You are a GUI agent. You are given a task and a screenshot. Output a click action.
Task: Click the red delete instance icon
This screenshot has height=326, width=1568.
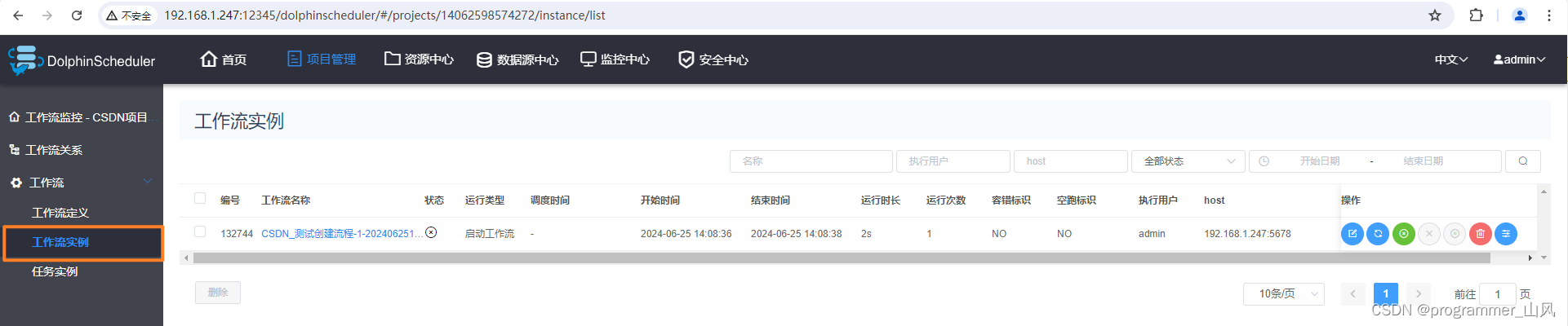coord(1480,234)
